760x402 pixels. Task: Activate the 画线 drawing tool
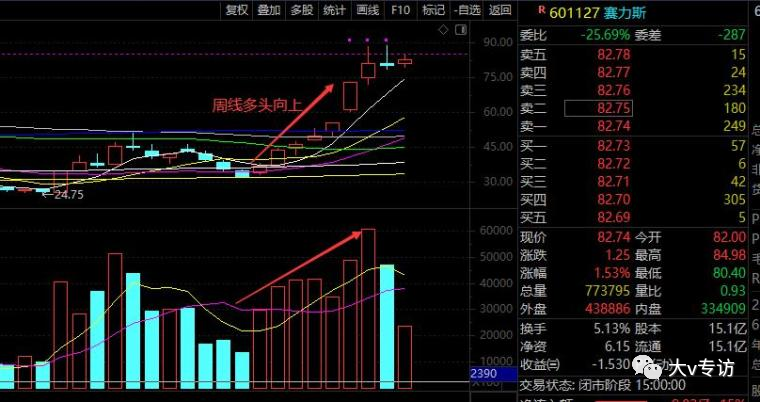coord(367,10)
